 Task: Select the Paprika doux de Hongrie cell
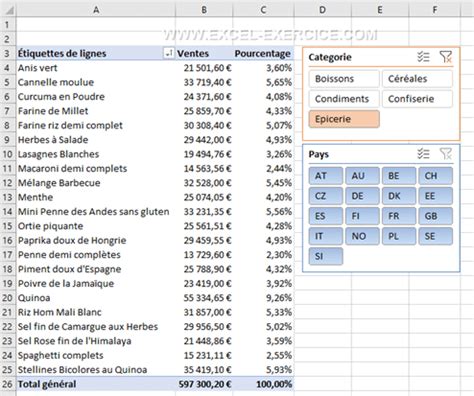[96, 240]
